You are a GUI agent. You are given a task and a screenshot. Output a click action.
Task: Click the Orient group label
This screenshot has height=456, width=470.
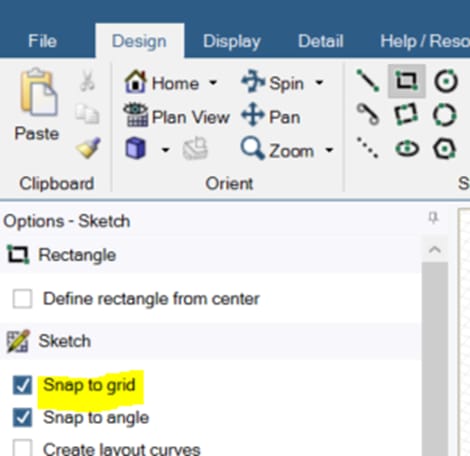pyautogui.click(x=229, y=183)
